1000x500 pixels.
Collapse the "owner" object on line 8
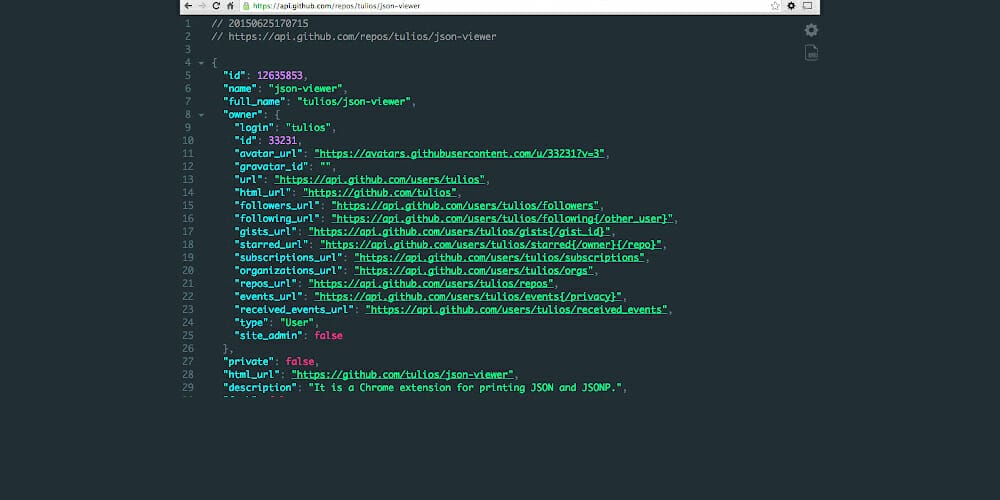(x=202, y=115)
